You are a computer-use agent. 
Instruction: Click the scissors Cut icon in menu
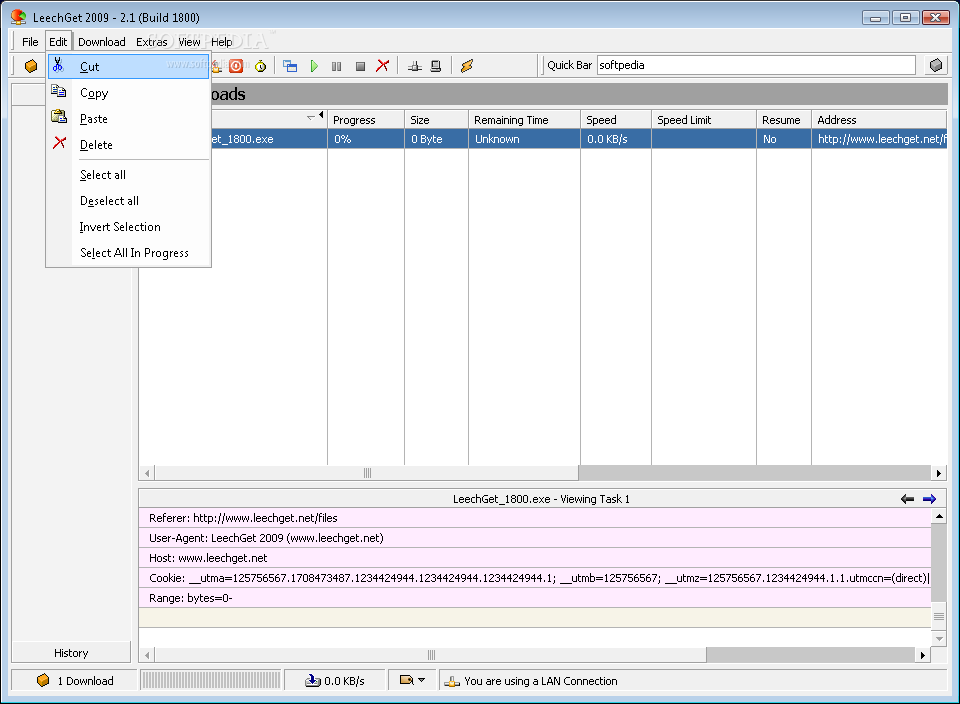(58, 65)
